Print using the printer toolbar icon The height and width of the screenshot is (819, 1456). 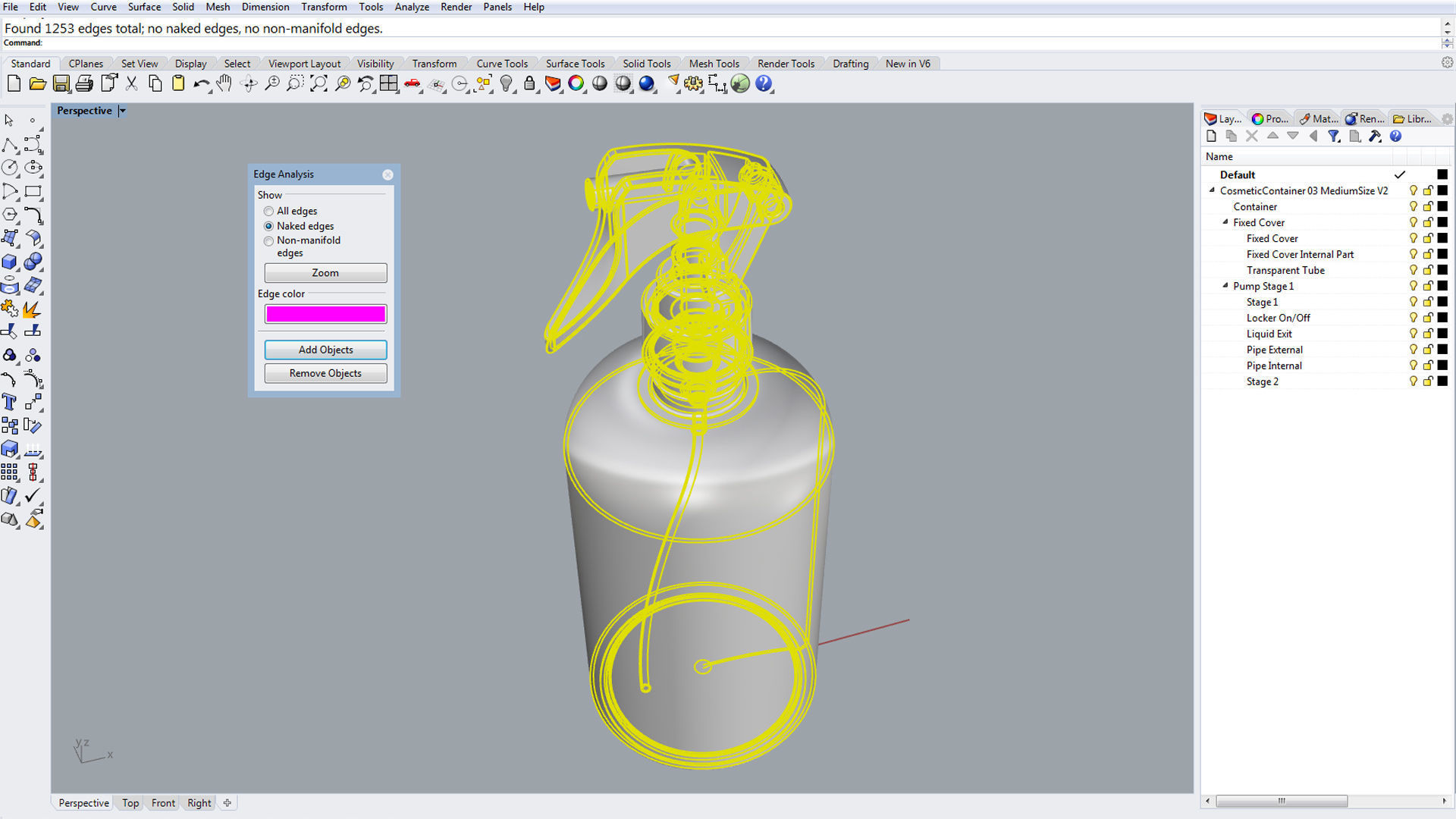(84, 83)
